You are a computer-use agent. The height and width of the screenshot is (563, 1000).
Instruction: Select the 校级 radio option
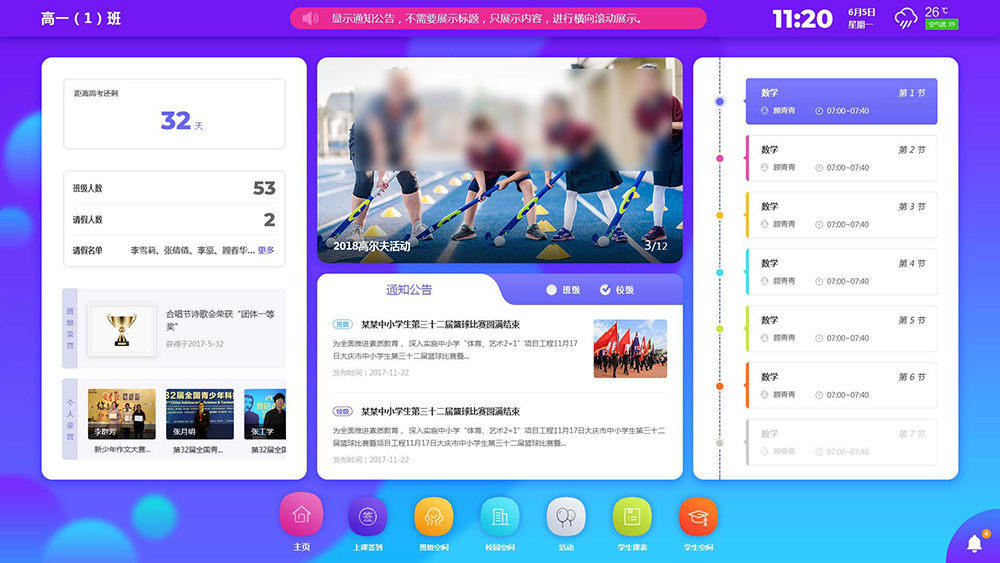pyautogui.click(x=617, y=290)
